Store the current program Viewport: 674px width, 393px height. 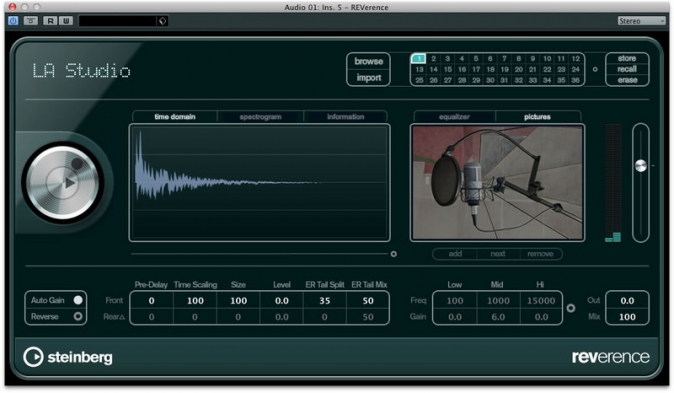[627, 58]
